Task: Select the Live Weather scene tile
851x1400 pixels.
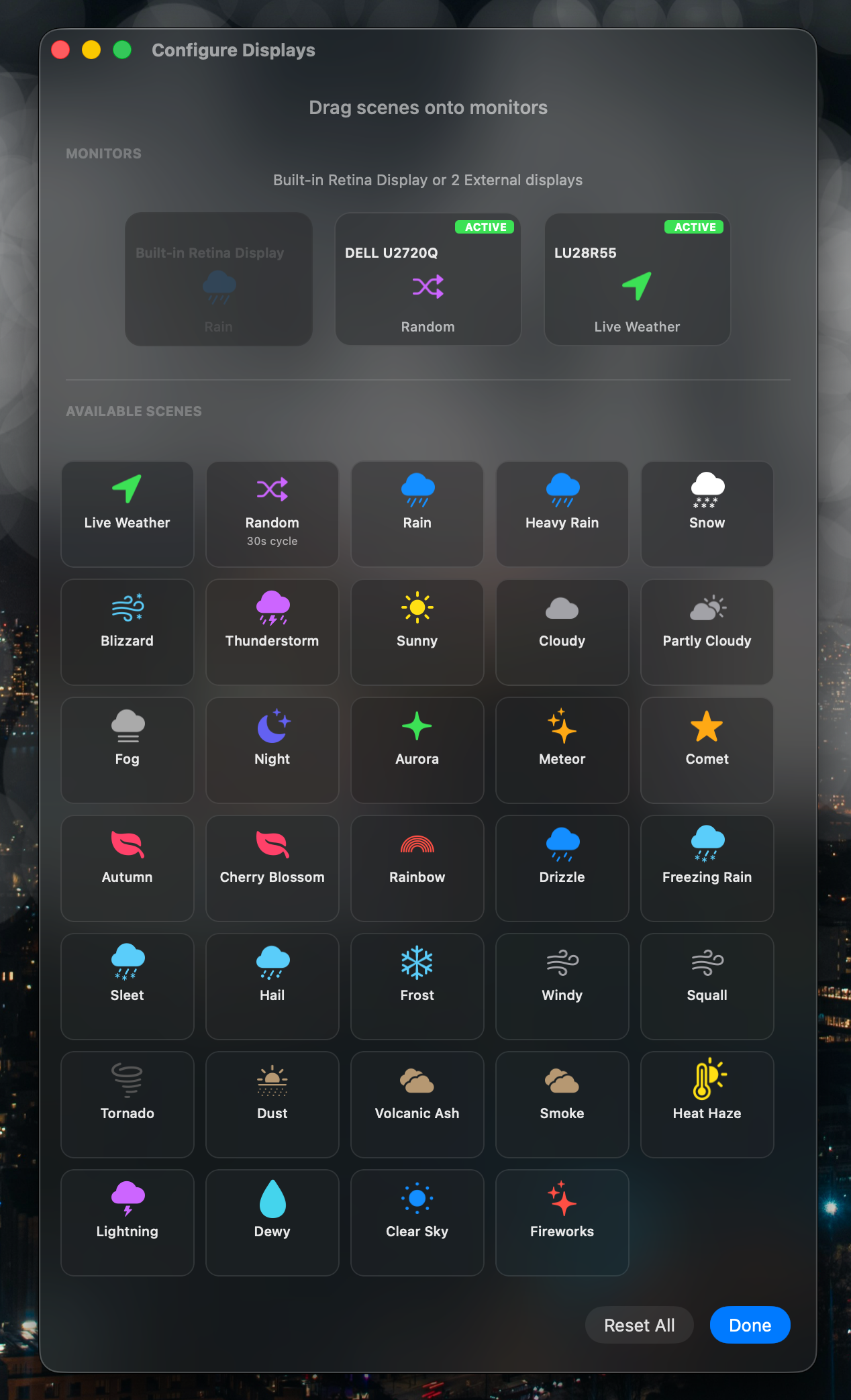Action: pos(128,514)
